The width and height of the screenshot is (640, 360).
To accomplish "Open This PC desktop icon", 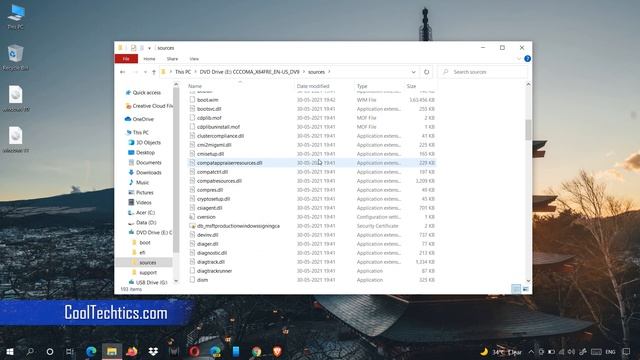I will [16, 17].
